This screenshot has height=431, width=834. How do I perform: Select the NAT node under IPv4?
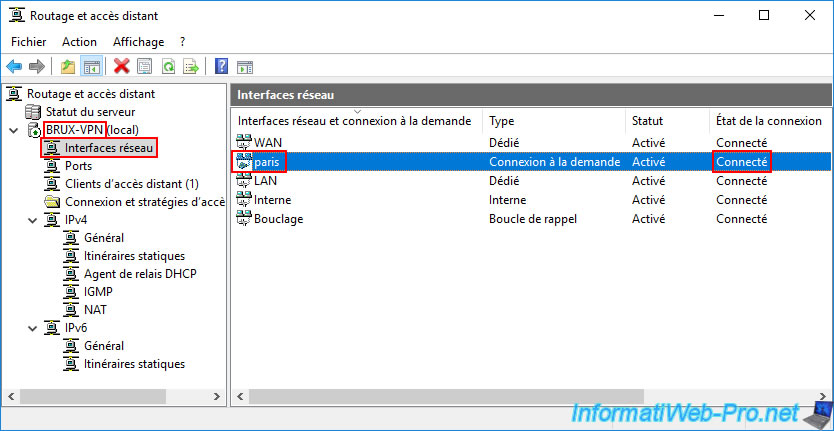point(96,310)
